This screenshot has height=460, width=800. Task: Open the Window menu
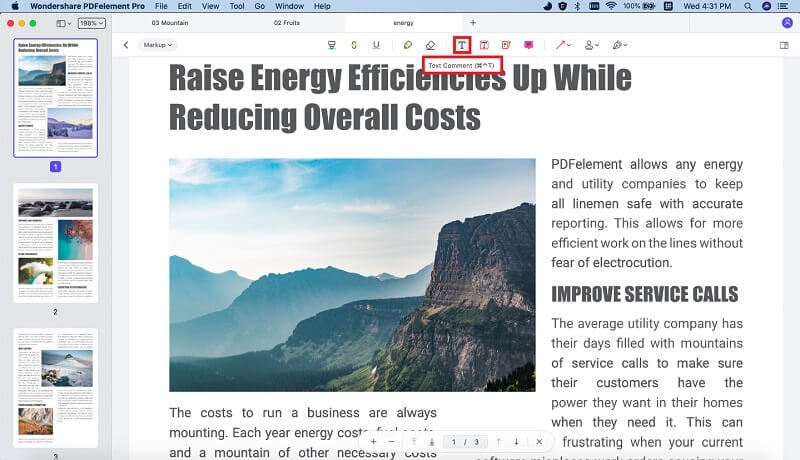(289, 6)
